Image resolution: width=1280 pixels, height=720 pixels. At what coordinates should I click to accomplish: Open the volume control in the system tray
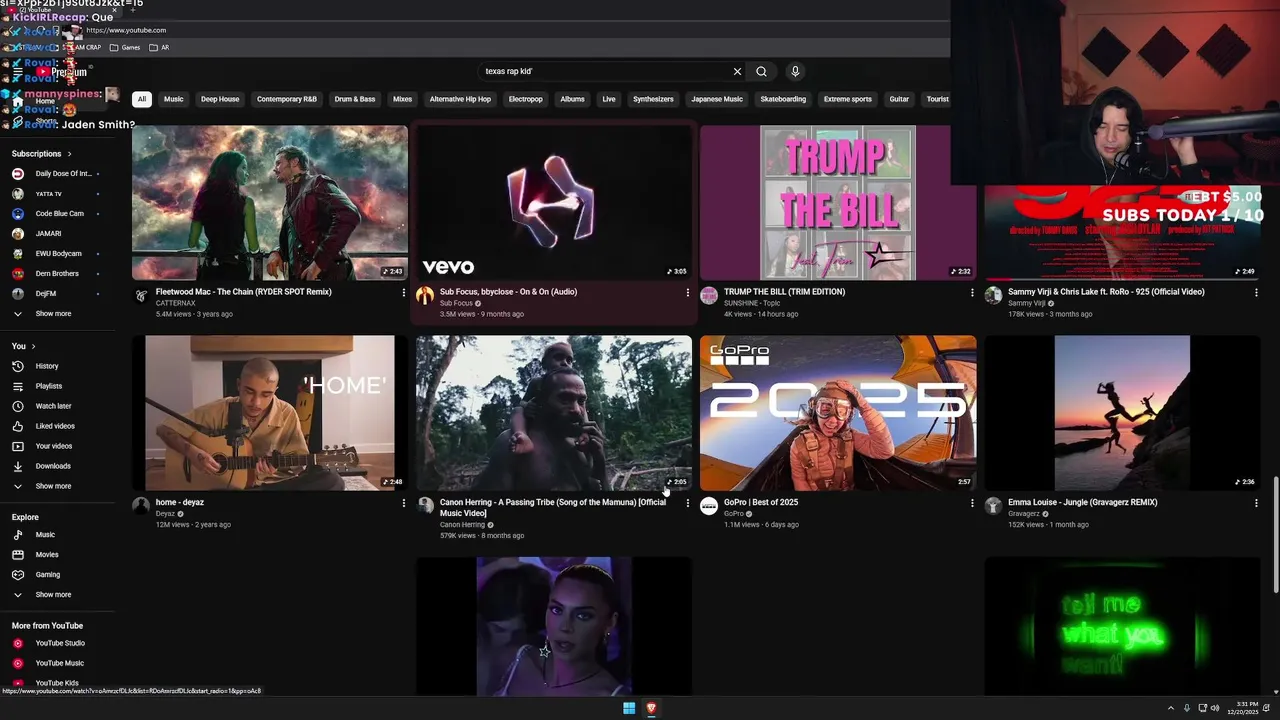pyautogui.click(x=1215, y=708)
